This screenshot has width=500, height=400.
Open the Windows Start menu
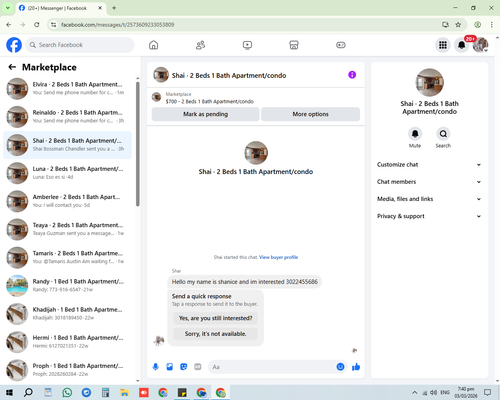coord(9,392)
